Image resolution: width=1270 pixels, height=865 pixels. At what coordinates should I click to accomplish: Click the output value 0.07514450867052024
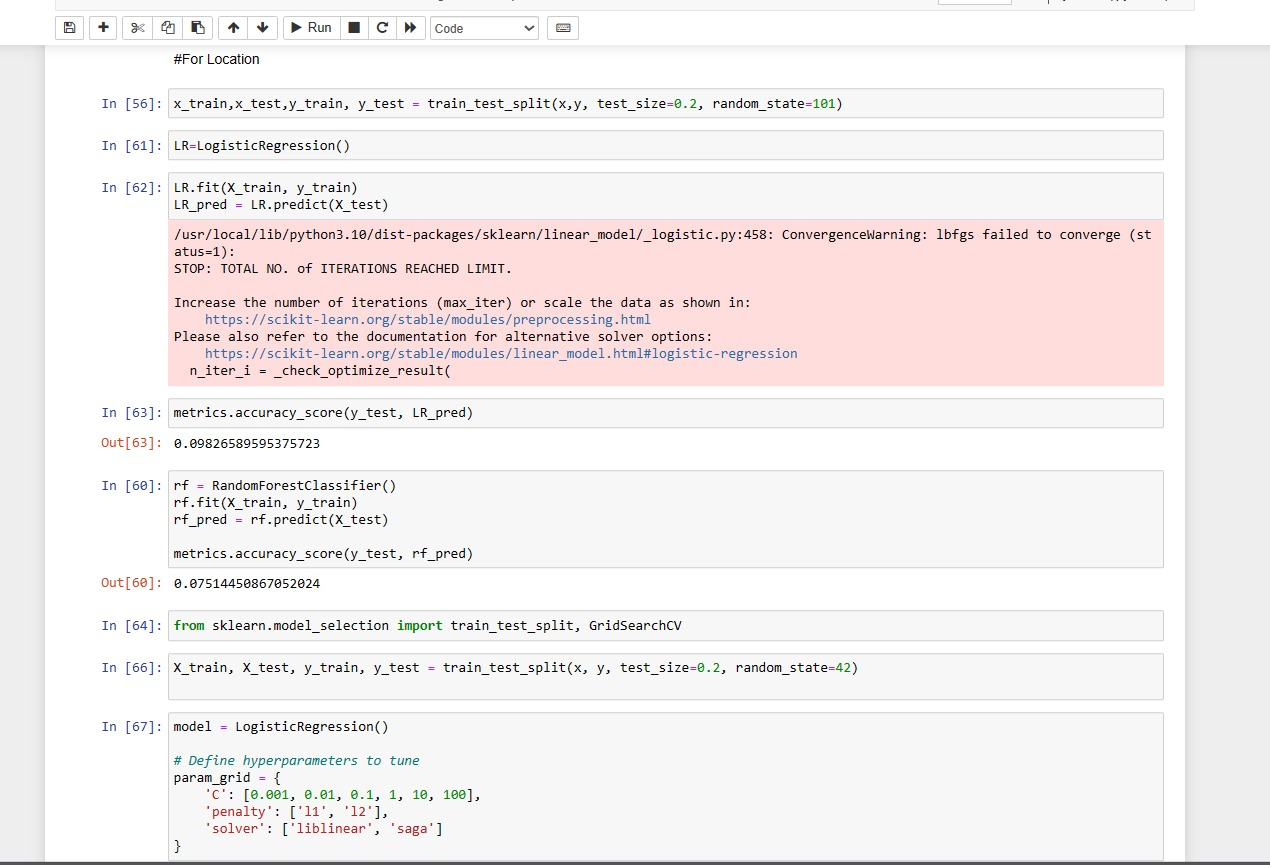(247, 583)
